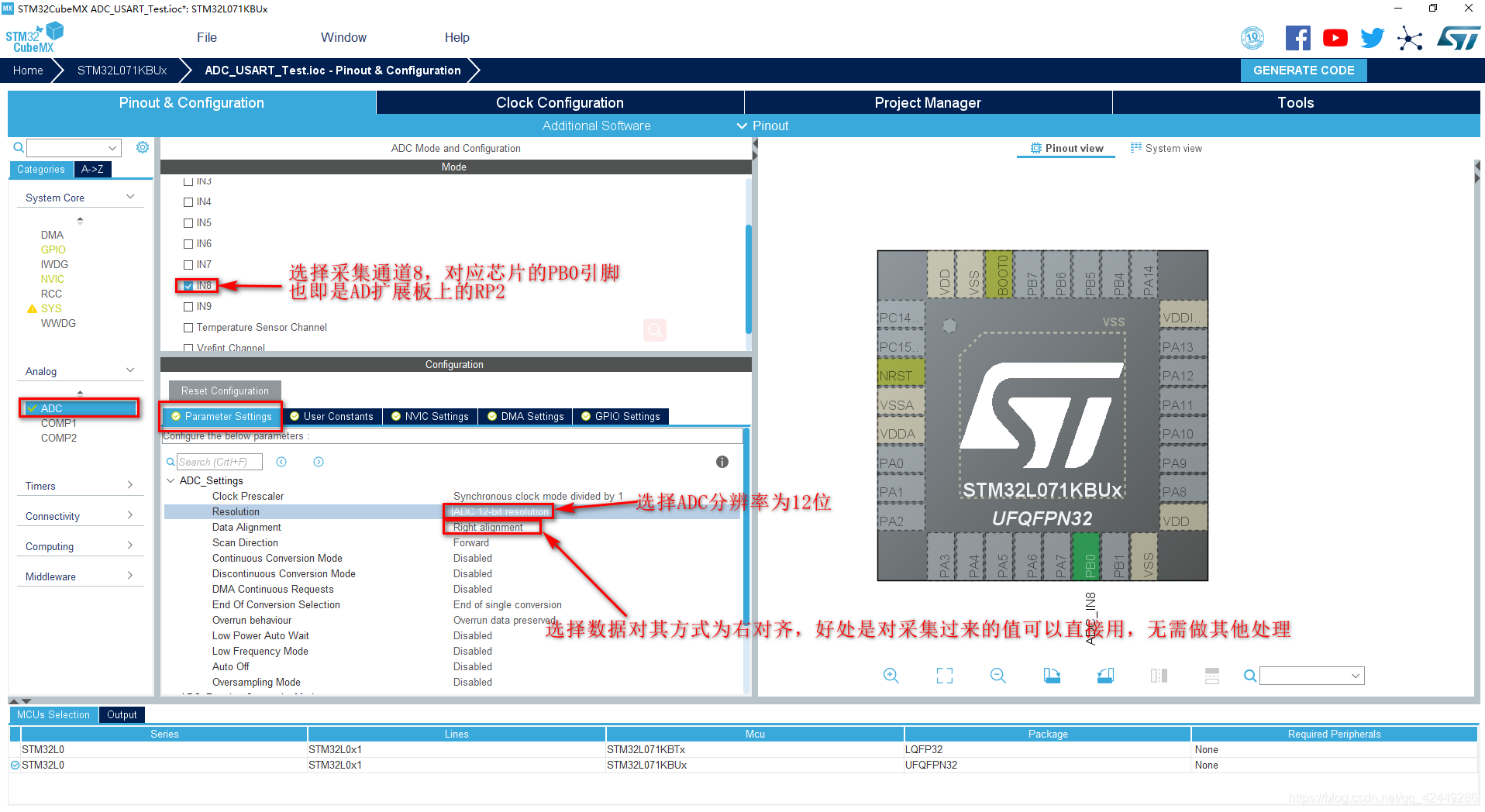Open the categories settings gear icon
The height and width of the screenshot is (812, 1485).
tap(143, 147)
